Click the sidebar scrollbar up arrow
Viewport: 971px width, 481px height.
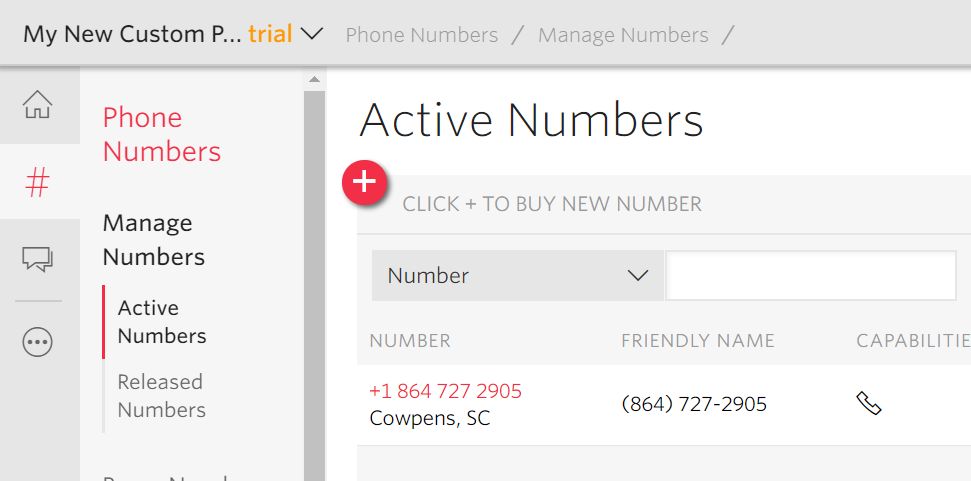point(315,79)
